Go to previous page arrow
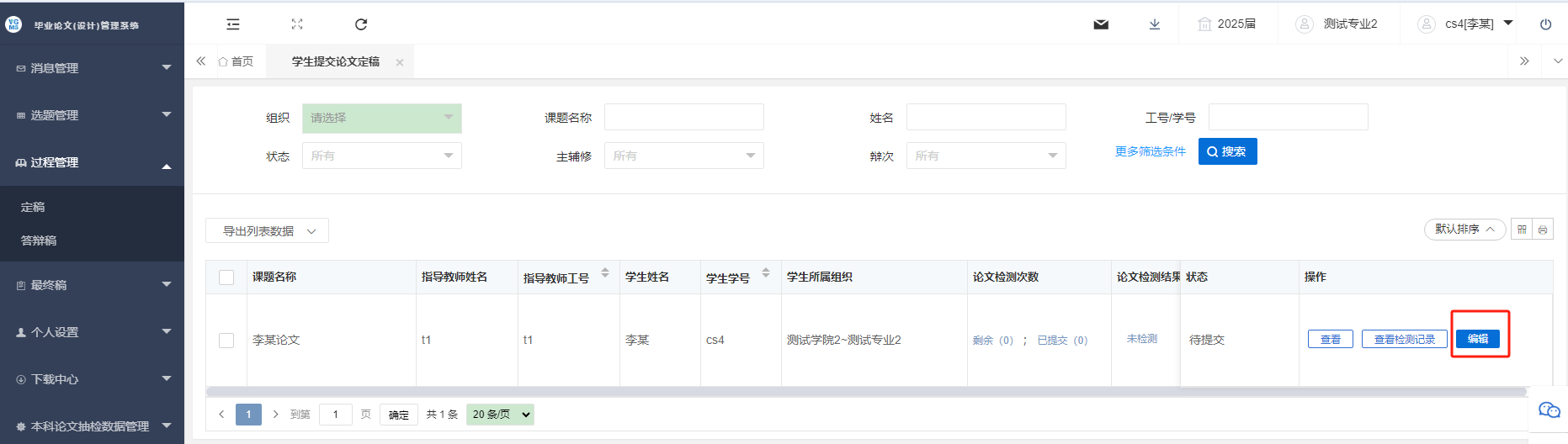 coord(221,414)
